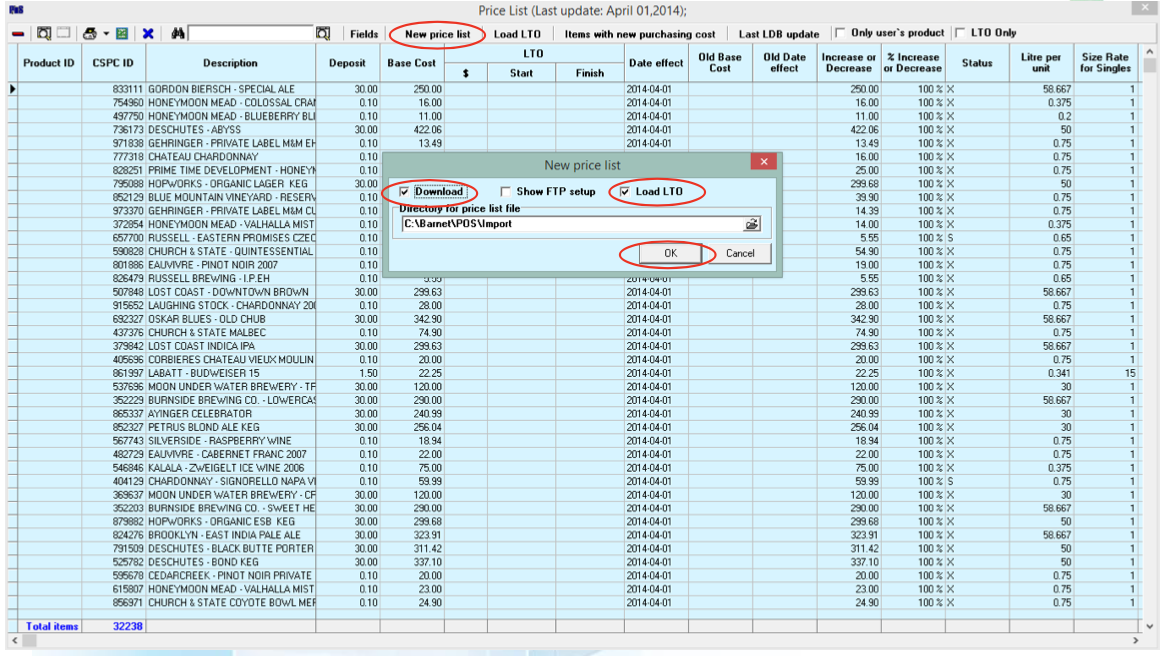
Task: Click vertical scrollbar up arrow
Action: [1150, 52]
